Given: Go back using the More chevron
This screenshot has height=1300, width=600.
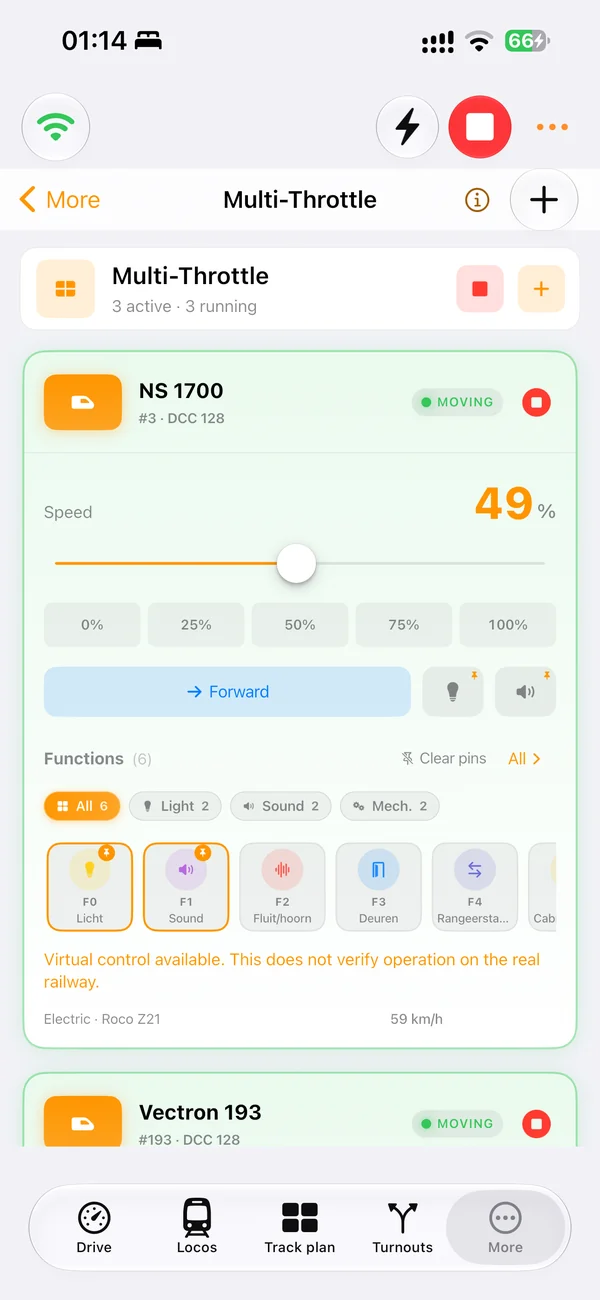Looking at the screenshot, I should point(60,200).
